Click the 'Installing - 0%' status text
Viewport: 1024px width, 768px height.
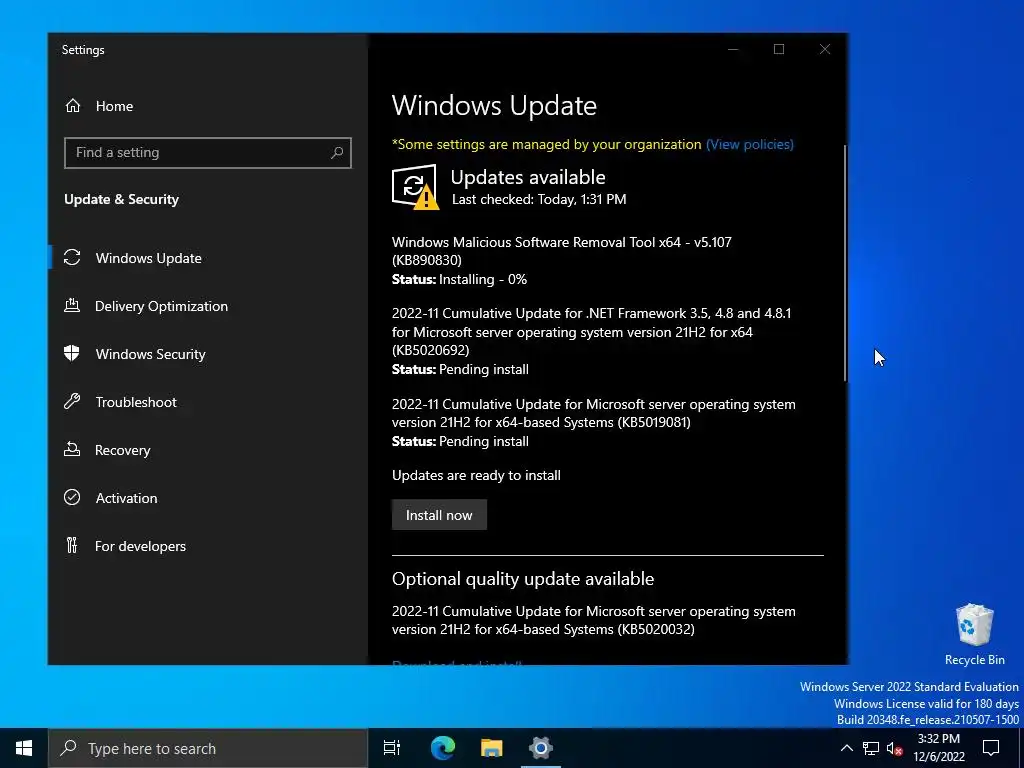tap(483, 280)
